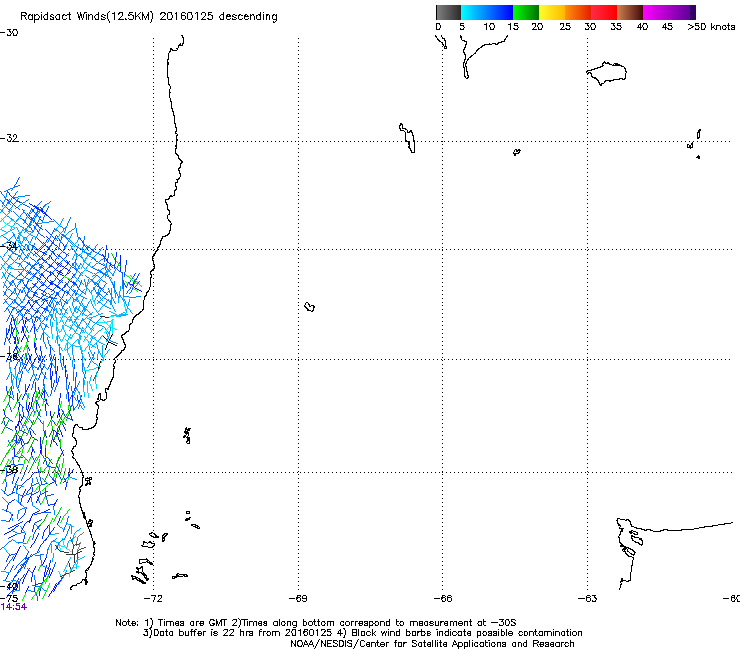Click the blue 10-15 knots legend color

[500, 12]
